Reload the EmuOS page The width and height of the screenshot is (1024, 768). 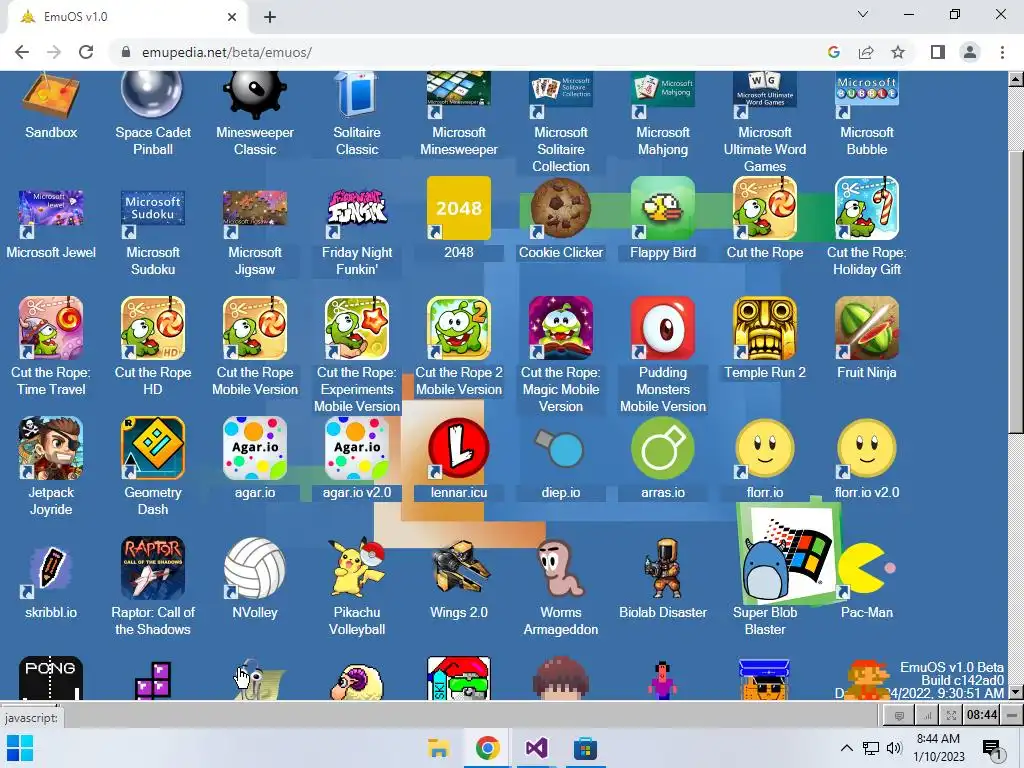(86, 52)
